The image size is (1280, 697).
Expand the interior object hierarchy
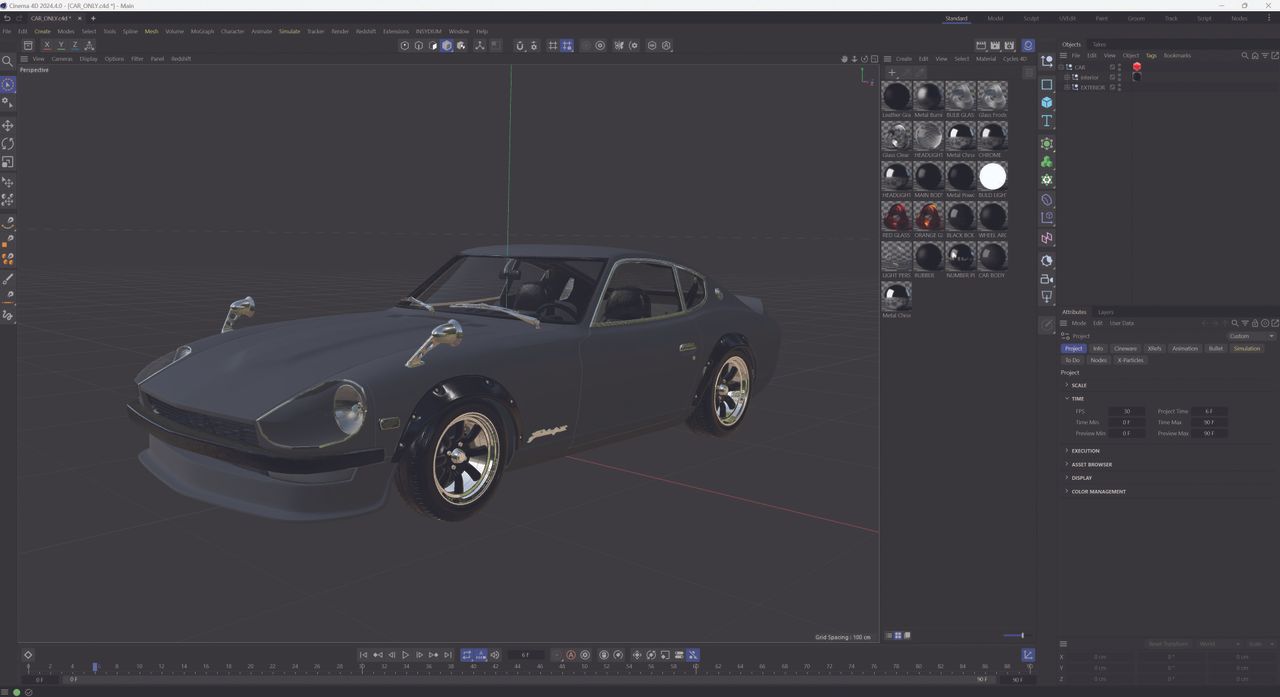point(1068,77)
